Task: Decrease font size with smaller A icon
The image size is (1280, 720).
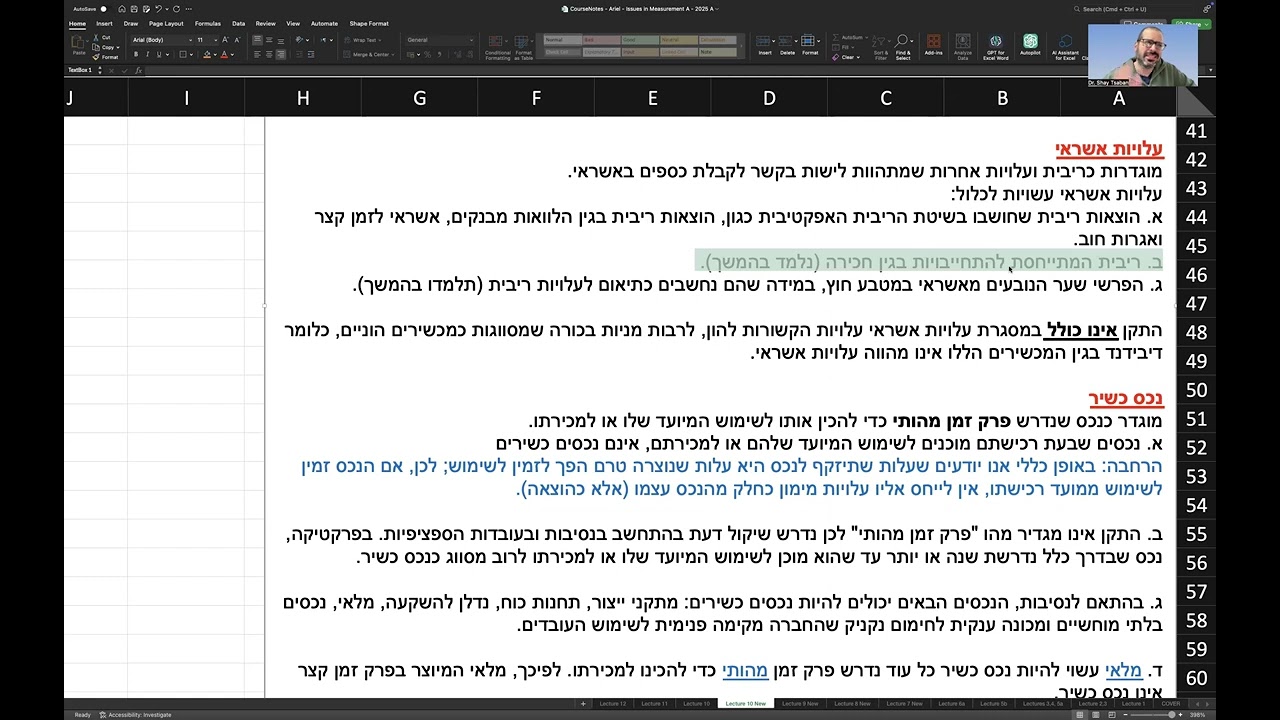Action: (x=237, y=40)
